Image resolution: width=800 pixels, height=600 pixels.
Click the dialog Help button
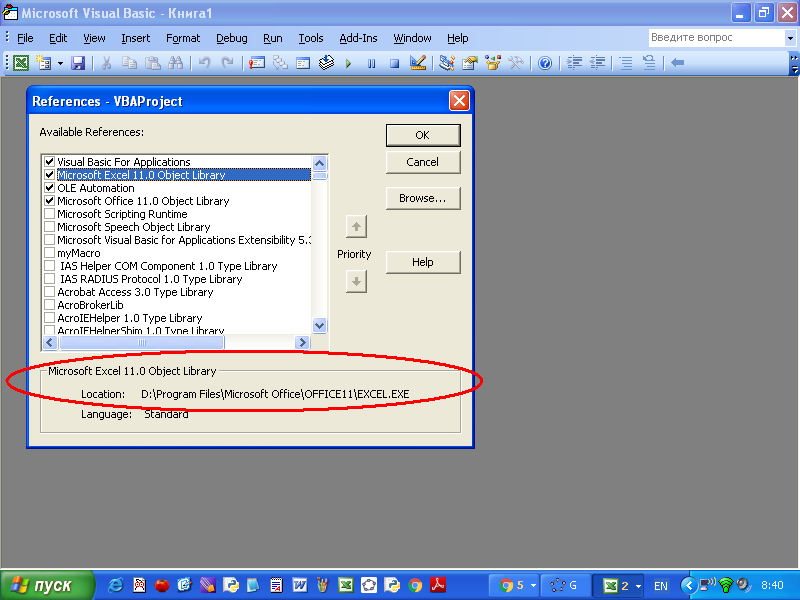423,262
